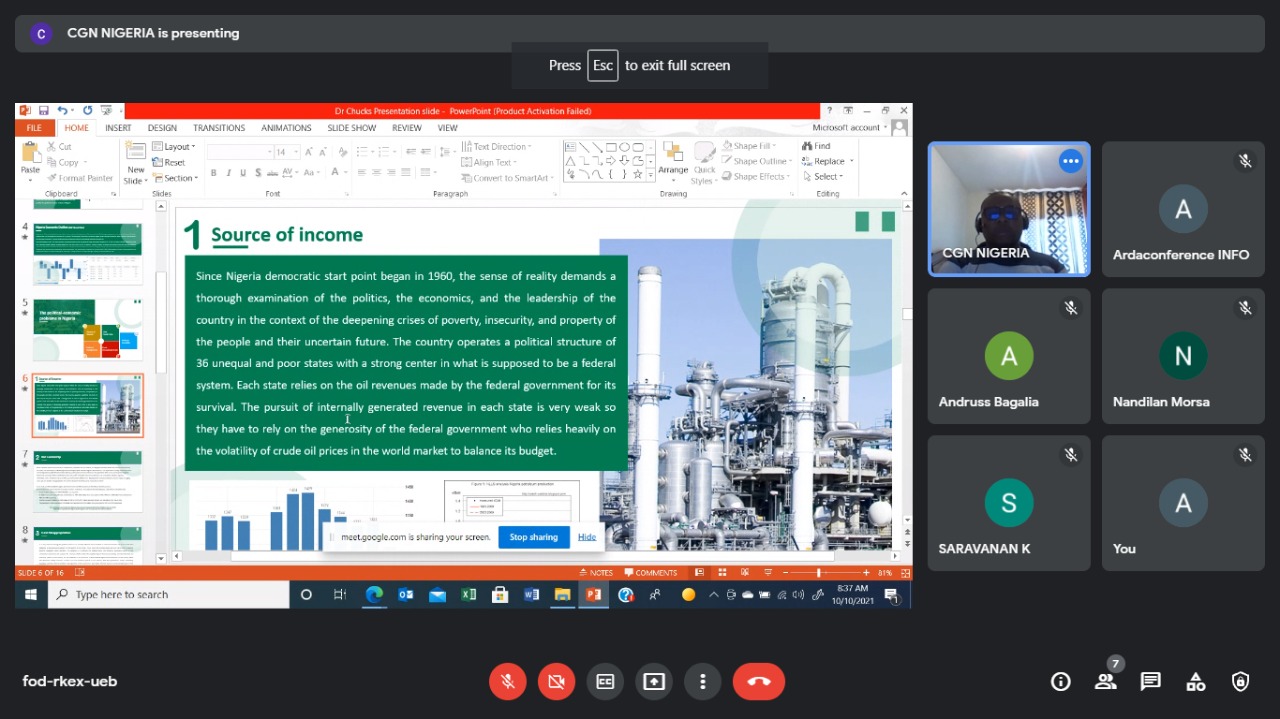Toggle the COMMENTS pane

(x=651, y=573)
